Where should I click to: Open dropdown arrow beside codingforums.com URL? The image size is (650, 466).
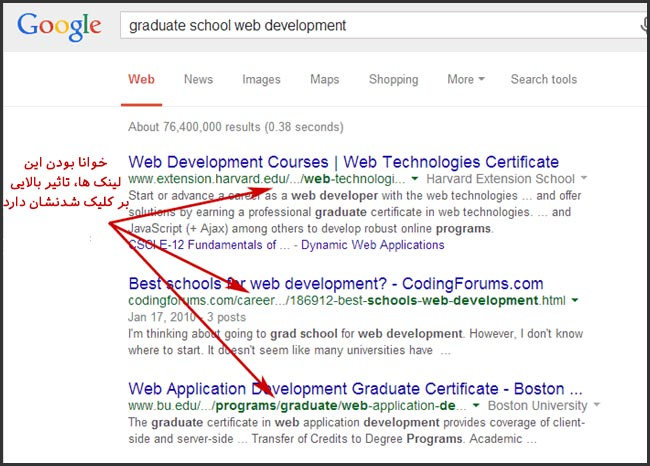point(575,300)
